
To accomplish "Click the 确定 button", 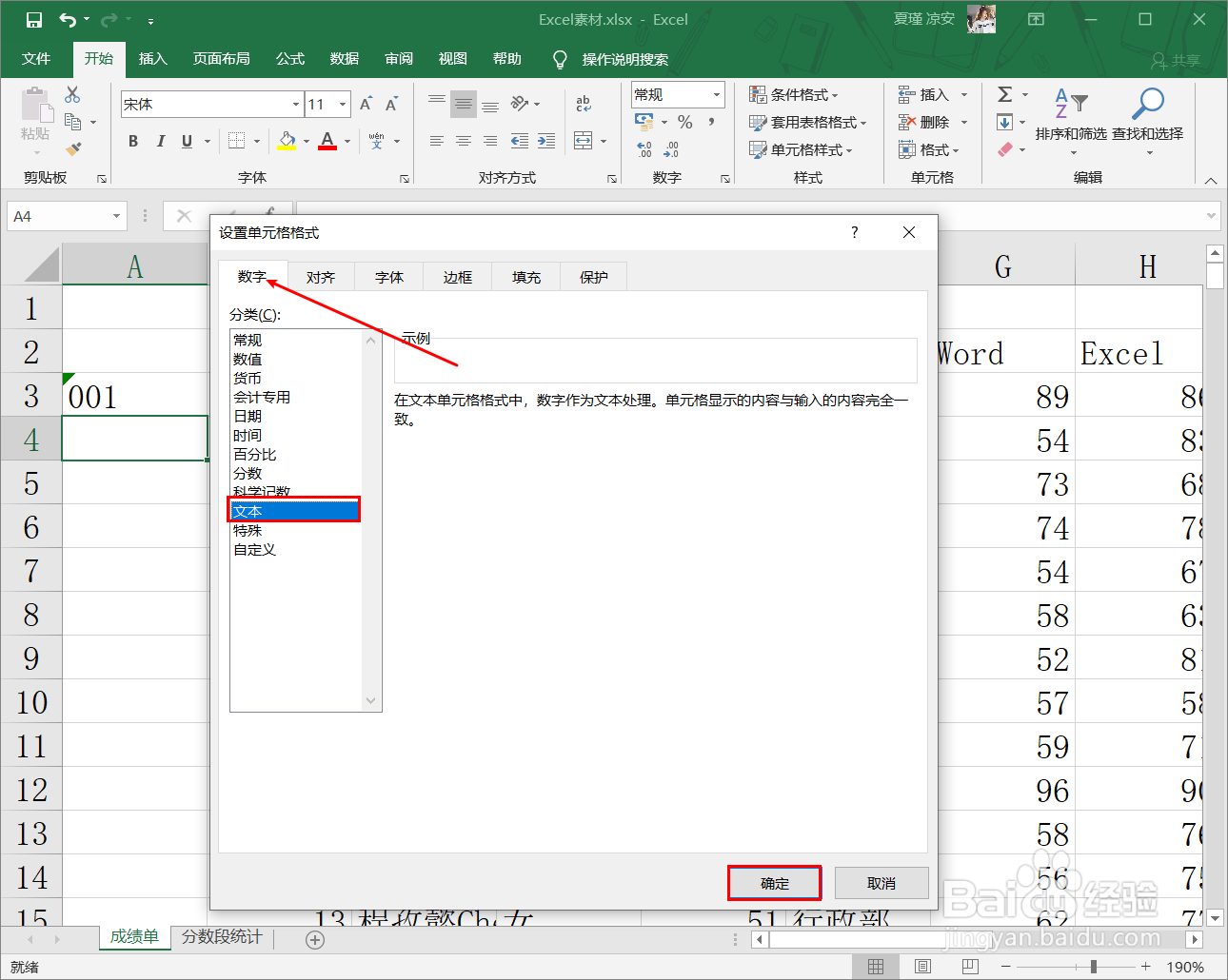I will click(773, 882).
